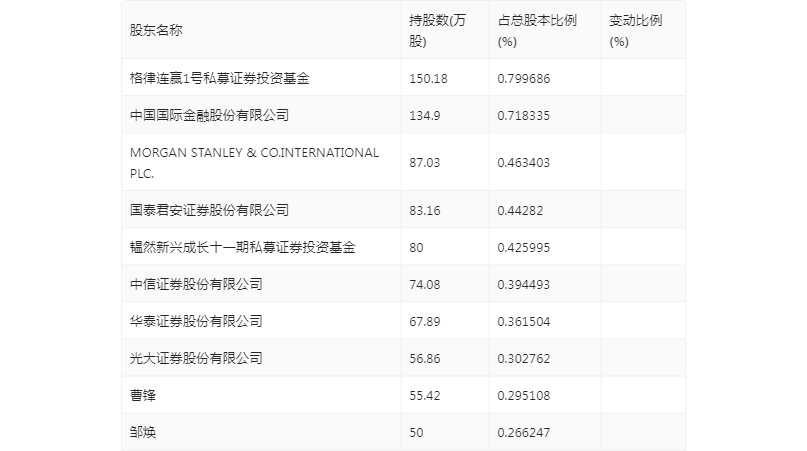The width and height of the screenshot is (807, 451).
Task: Select shareholder 国泰君安证券股份有限公司
Action: [209, 210]
